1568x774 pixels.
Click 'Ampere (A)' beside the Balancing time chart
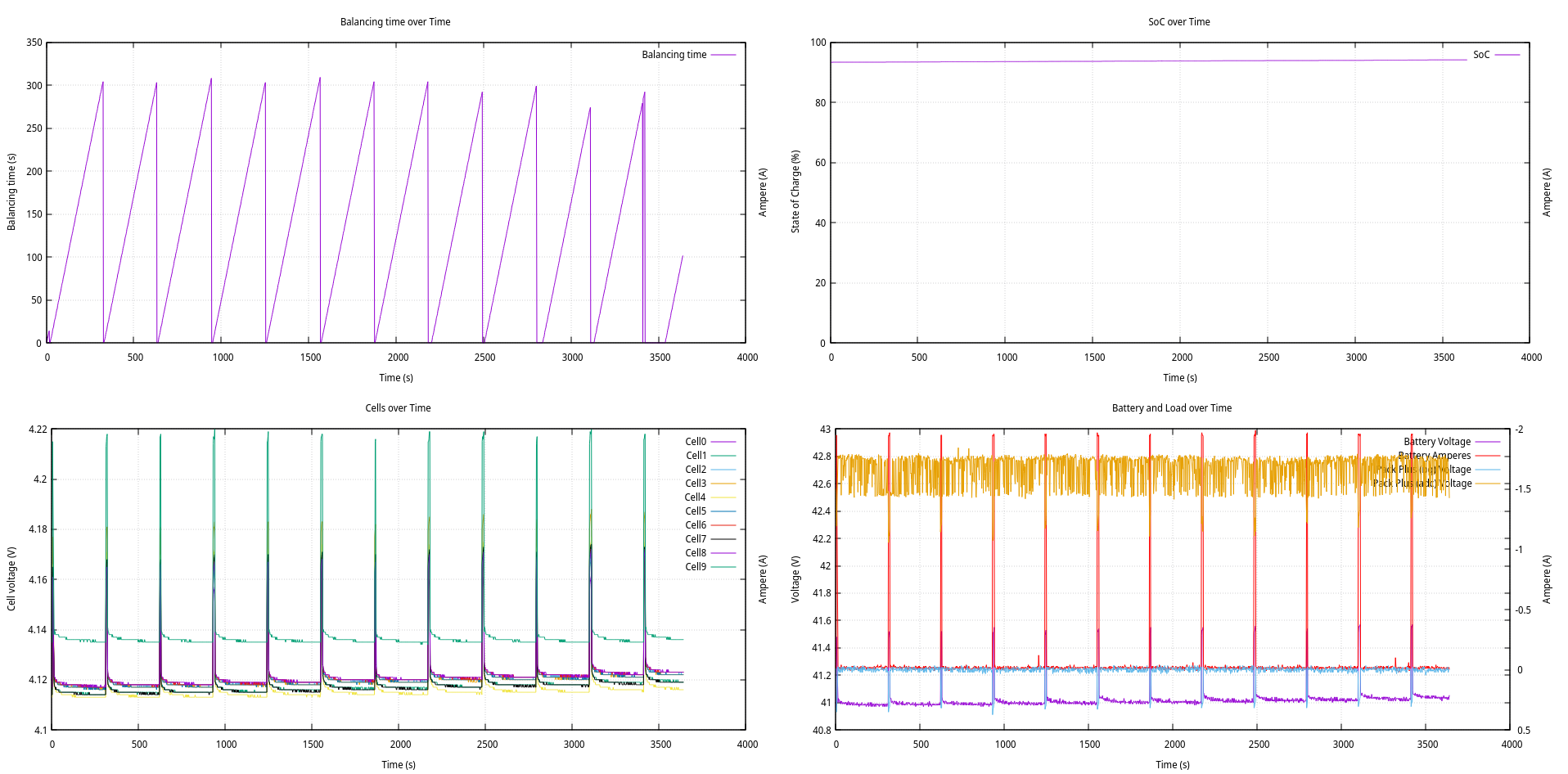pyautogui.click(x=763, y=192)
